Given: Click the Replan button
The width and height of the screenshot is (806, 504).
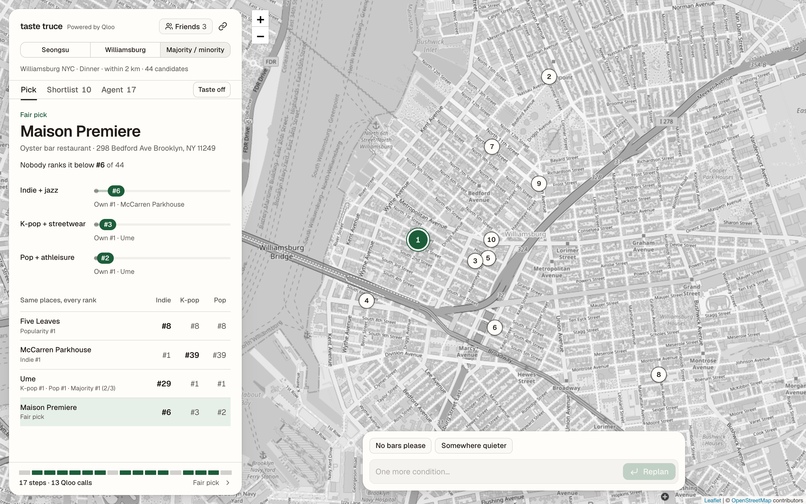Looking at the screenshot, I should pyautogui.click(x=649, y=472).
